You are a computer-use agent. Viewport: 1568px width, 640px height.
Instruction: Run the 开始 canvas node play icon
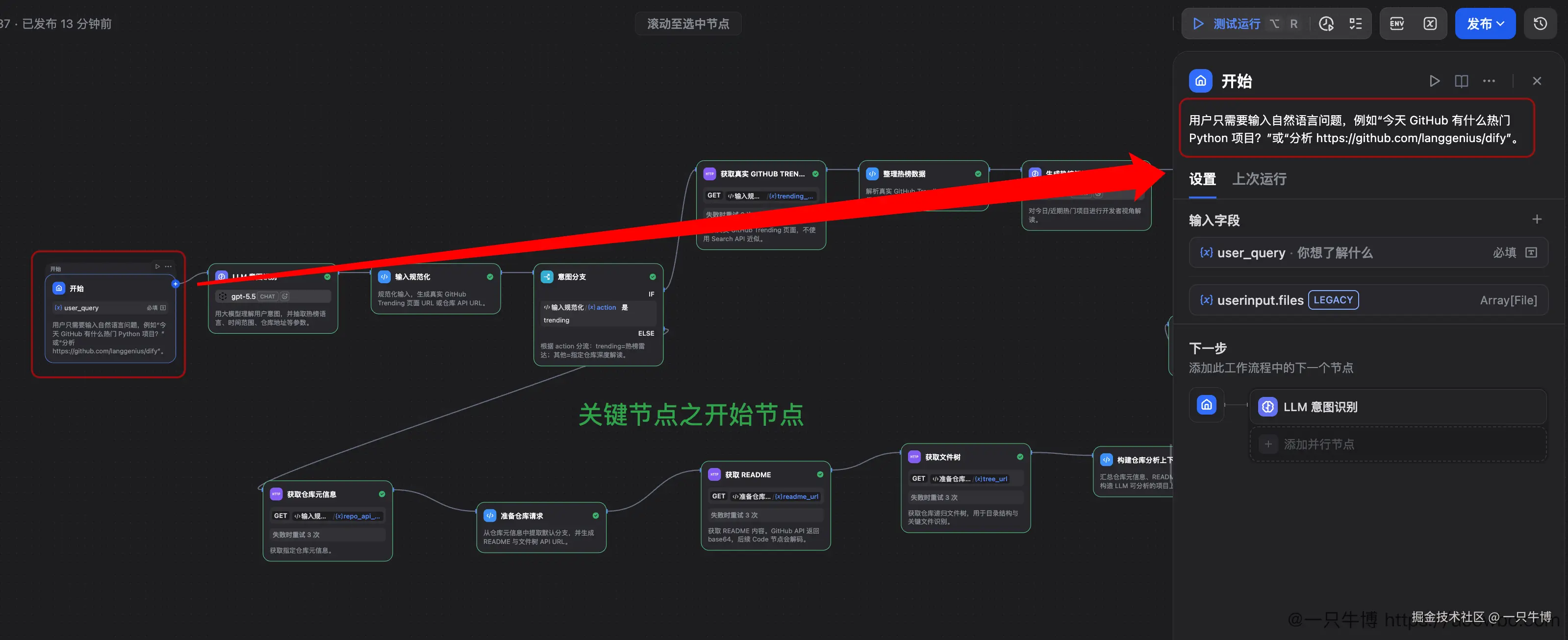tap(157, 267)
